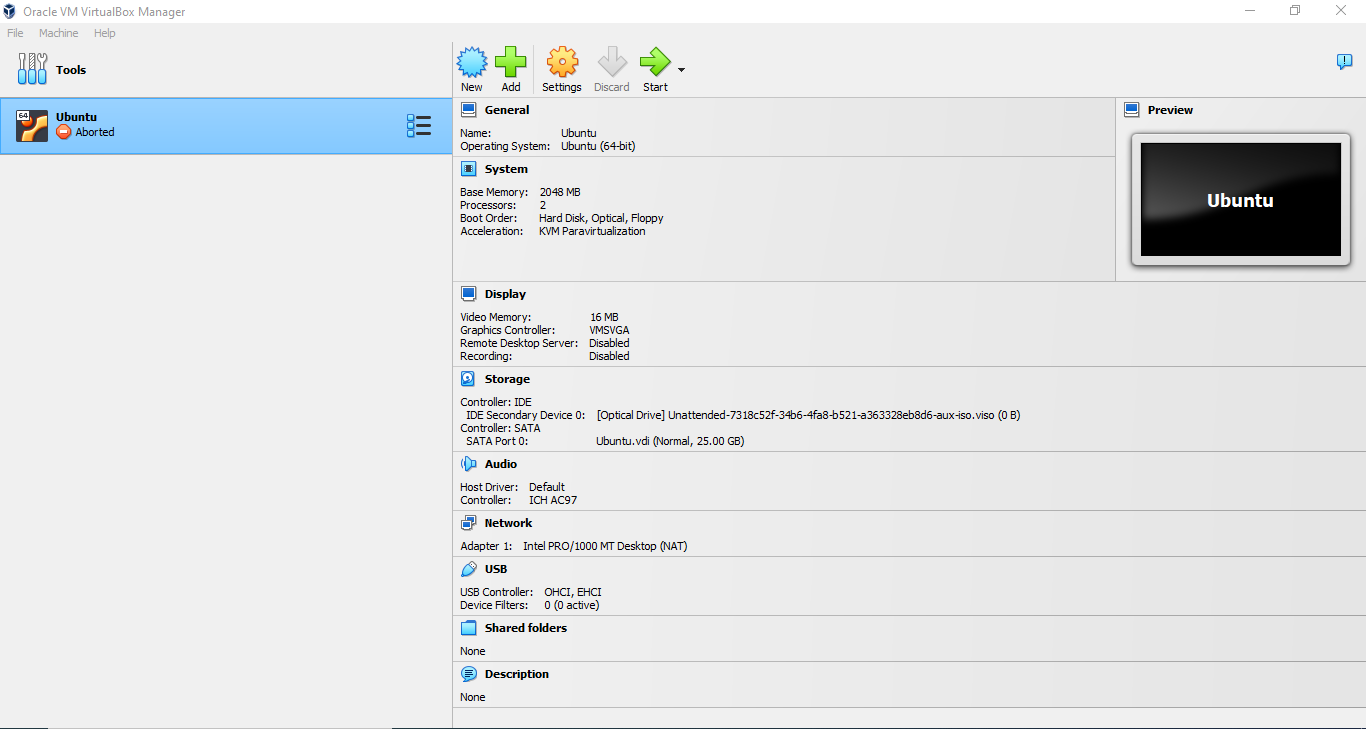
Task: Click the System chip icon
Action: [468, 169]
